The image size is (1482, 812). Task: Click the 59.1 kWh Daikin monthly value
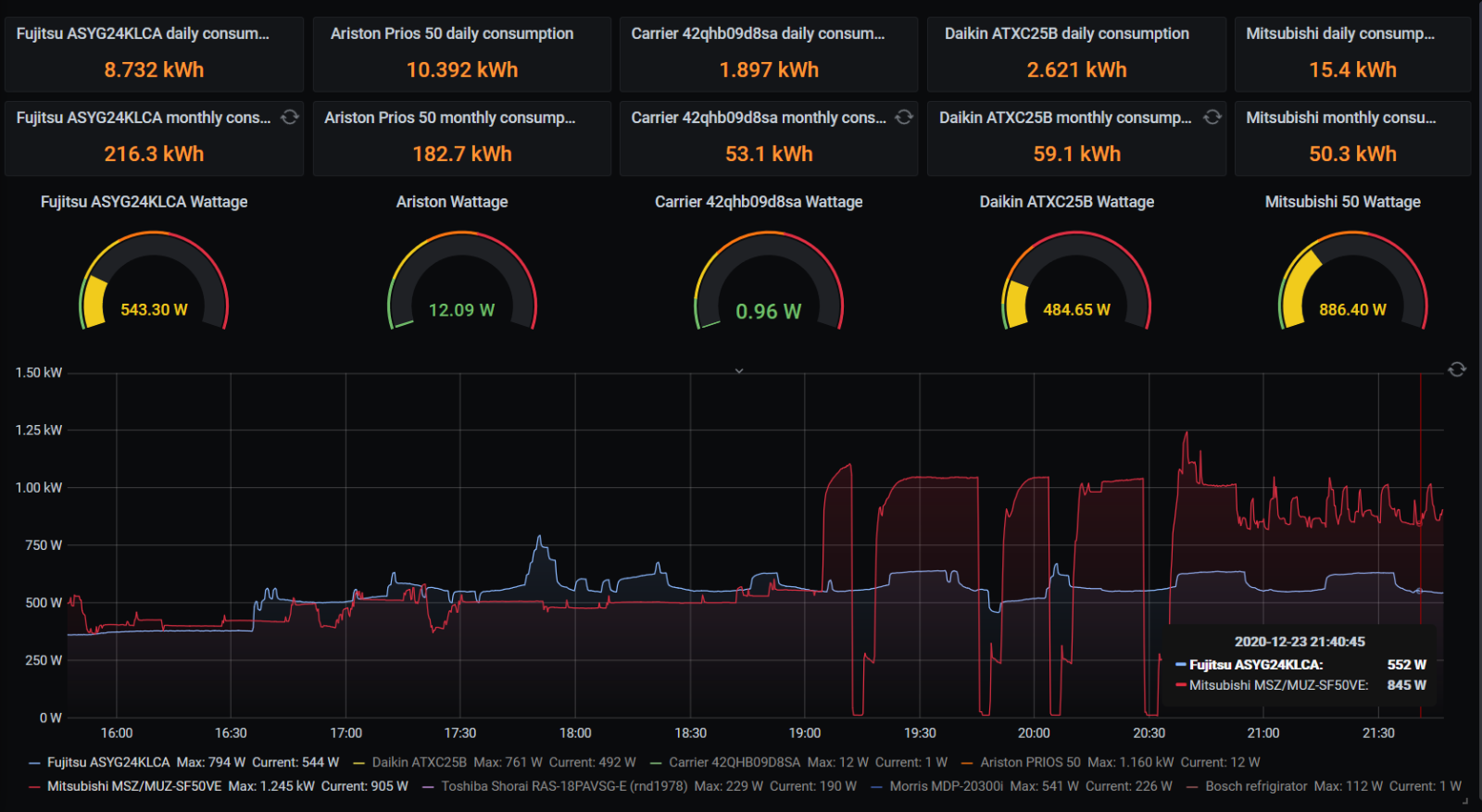point(1077,154)
